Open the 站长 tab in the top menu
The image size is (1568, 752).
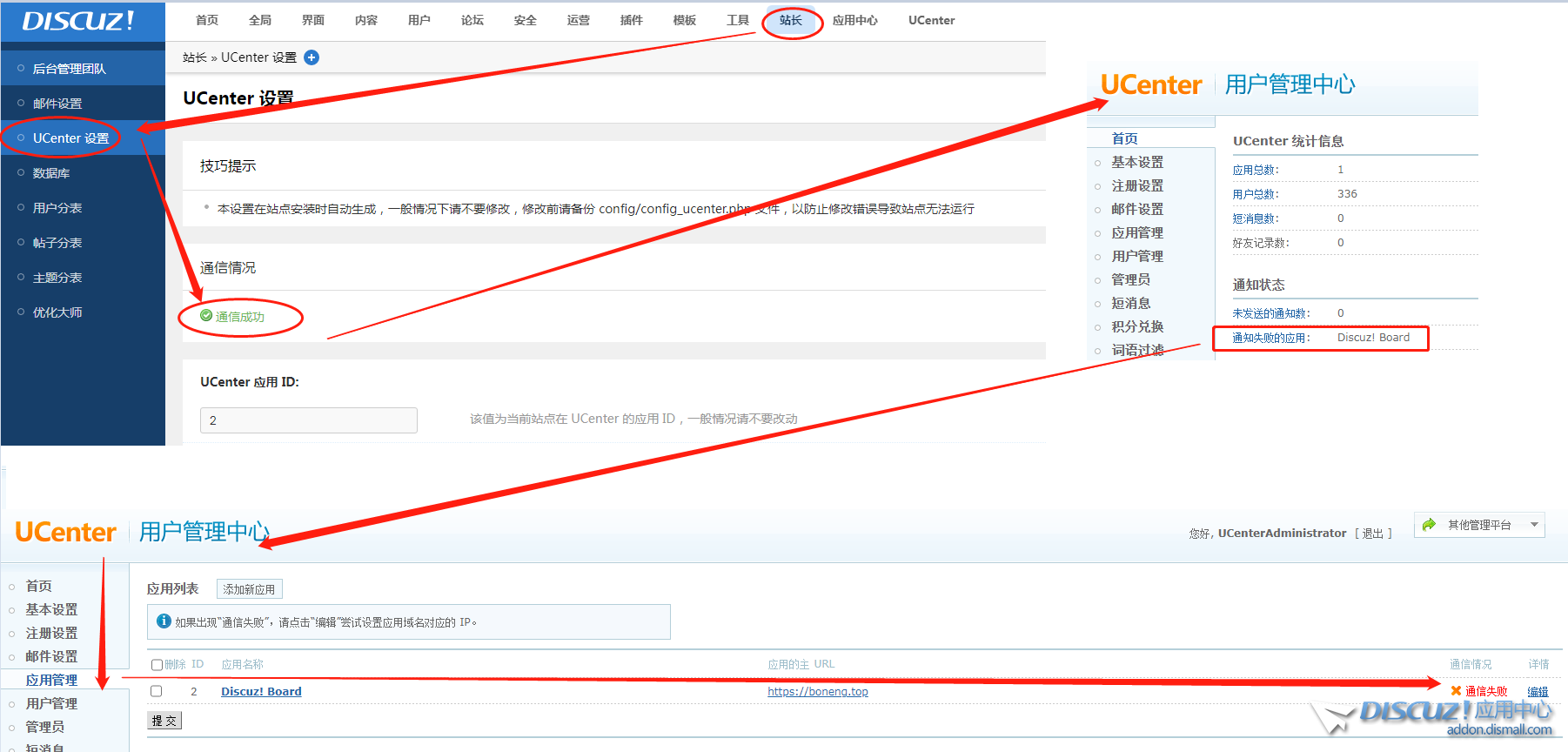pos(791,21)
